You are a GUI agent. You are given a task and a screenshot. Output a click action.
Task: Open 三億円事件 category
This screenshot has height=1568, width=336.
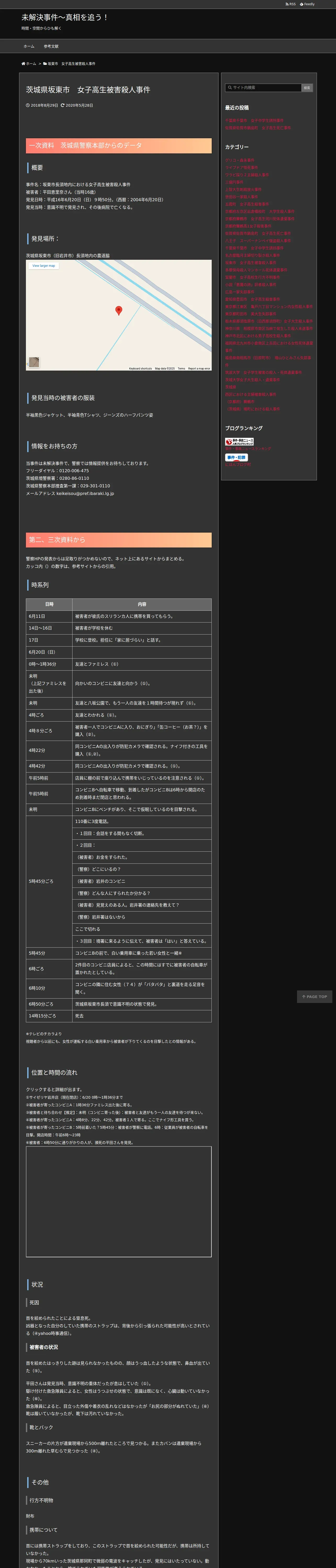(234, 182)
